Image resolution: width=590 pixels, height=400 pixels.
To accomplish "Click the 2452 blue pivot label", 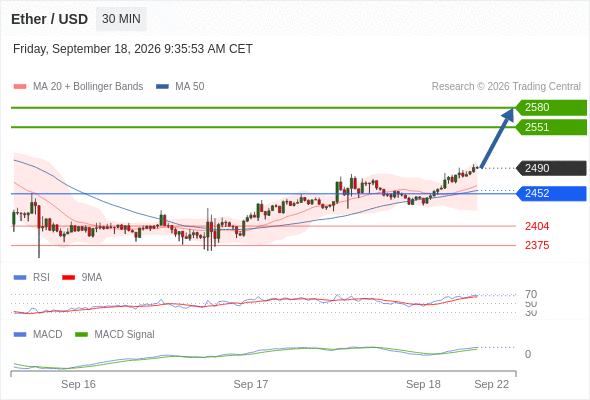I will (x=551, y=193).
